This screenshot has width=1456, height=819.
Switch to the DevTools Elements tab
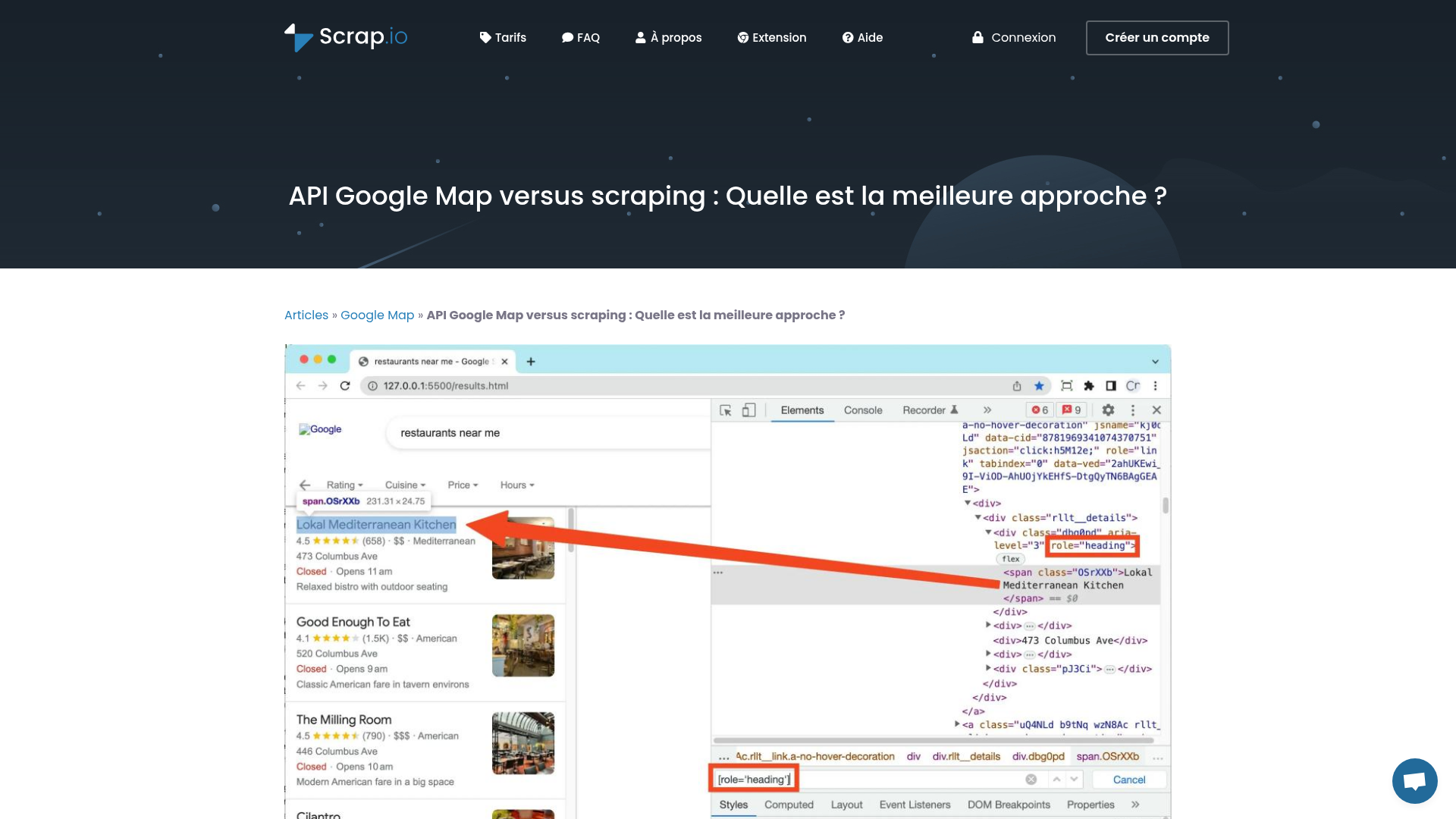pyautogui.click(x=802, y=410)
